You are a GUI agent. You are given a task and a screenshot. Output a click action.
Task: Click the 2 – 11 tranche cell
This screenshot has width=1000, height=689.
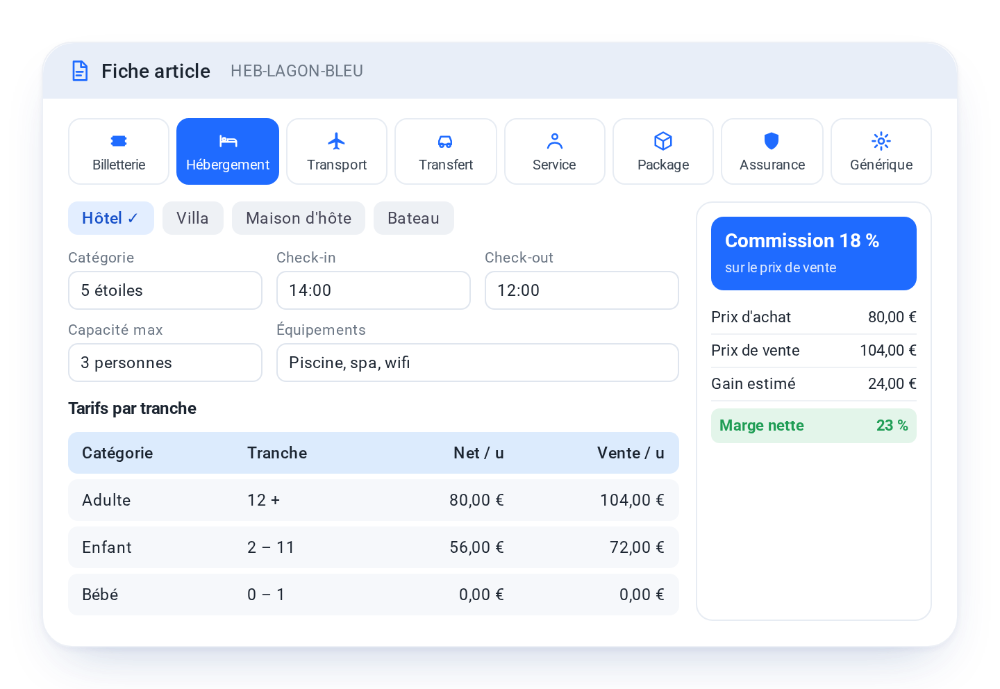click(x=270, y=547)
